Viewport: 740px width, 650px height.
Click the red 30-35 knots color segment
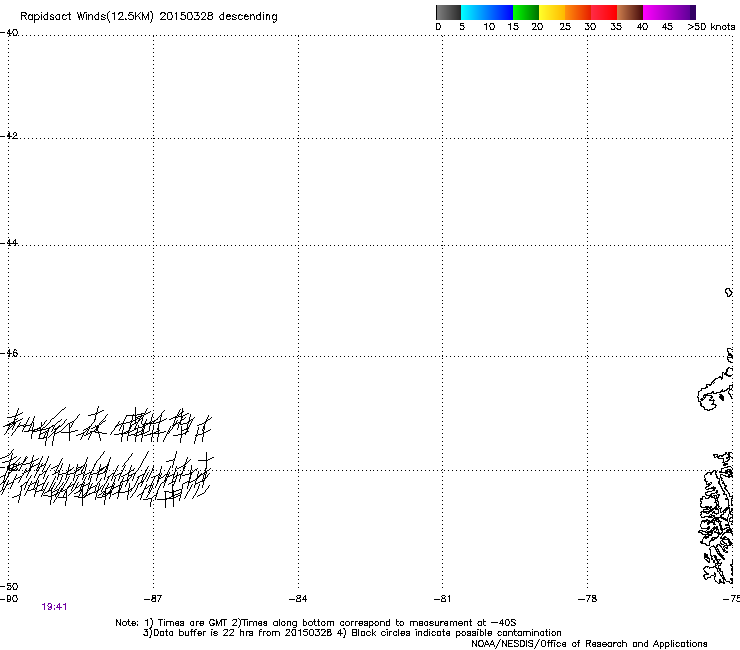point(604,12)
